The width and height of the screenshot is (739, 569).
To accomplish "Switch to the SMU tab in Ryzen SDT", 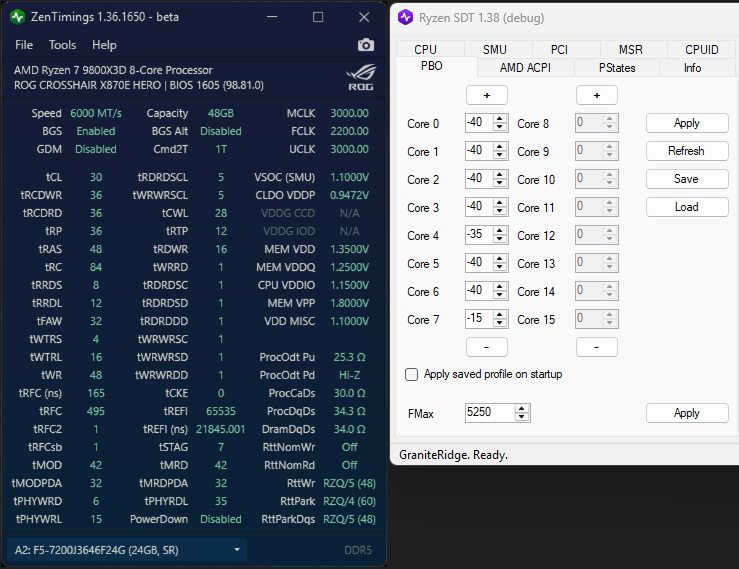I will [x=494, y=49].
